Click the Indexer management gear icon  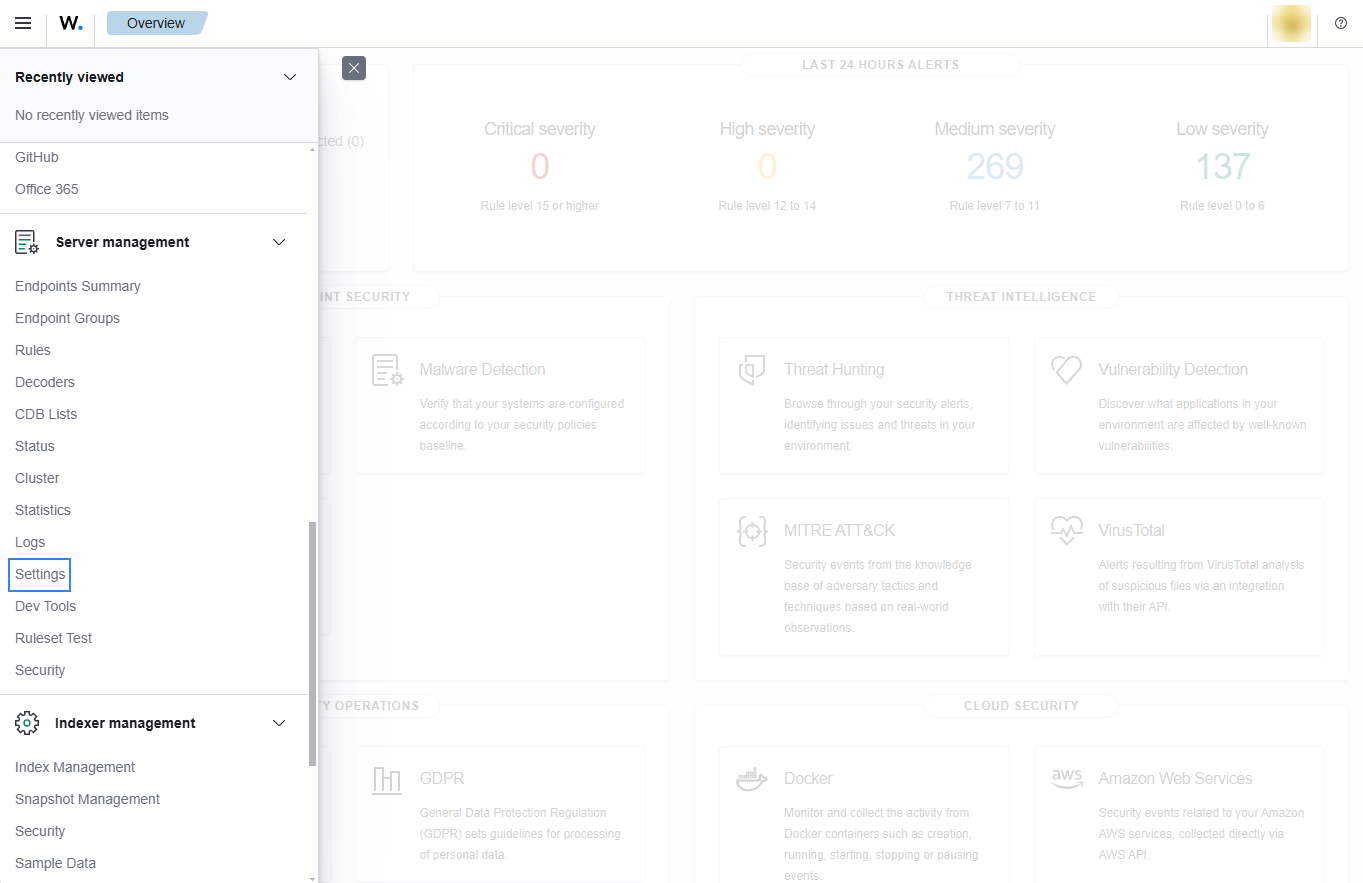[x=27, y=723]
